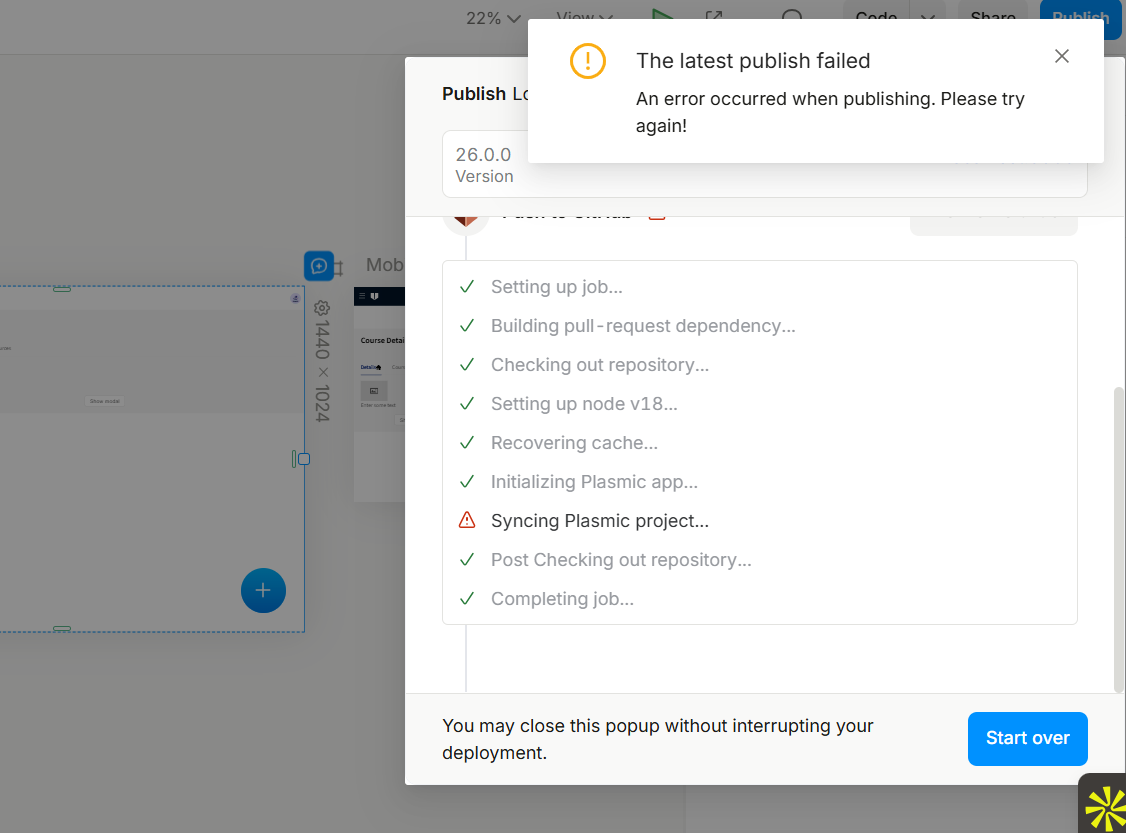
Task: Click checkmark beside Recovering cache step
Action: coord(467,443)
